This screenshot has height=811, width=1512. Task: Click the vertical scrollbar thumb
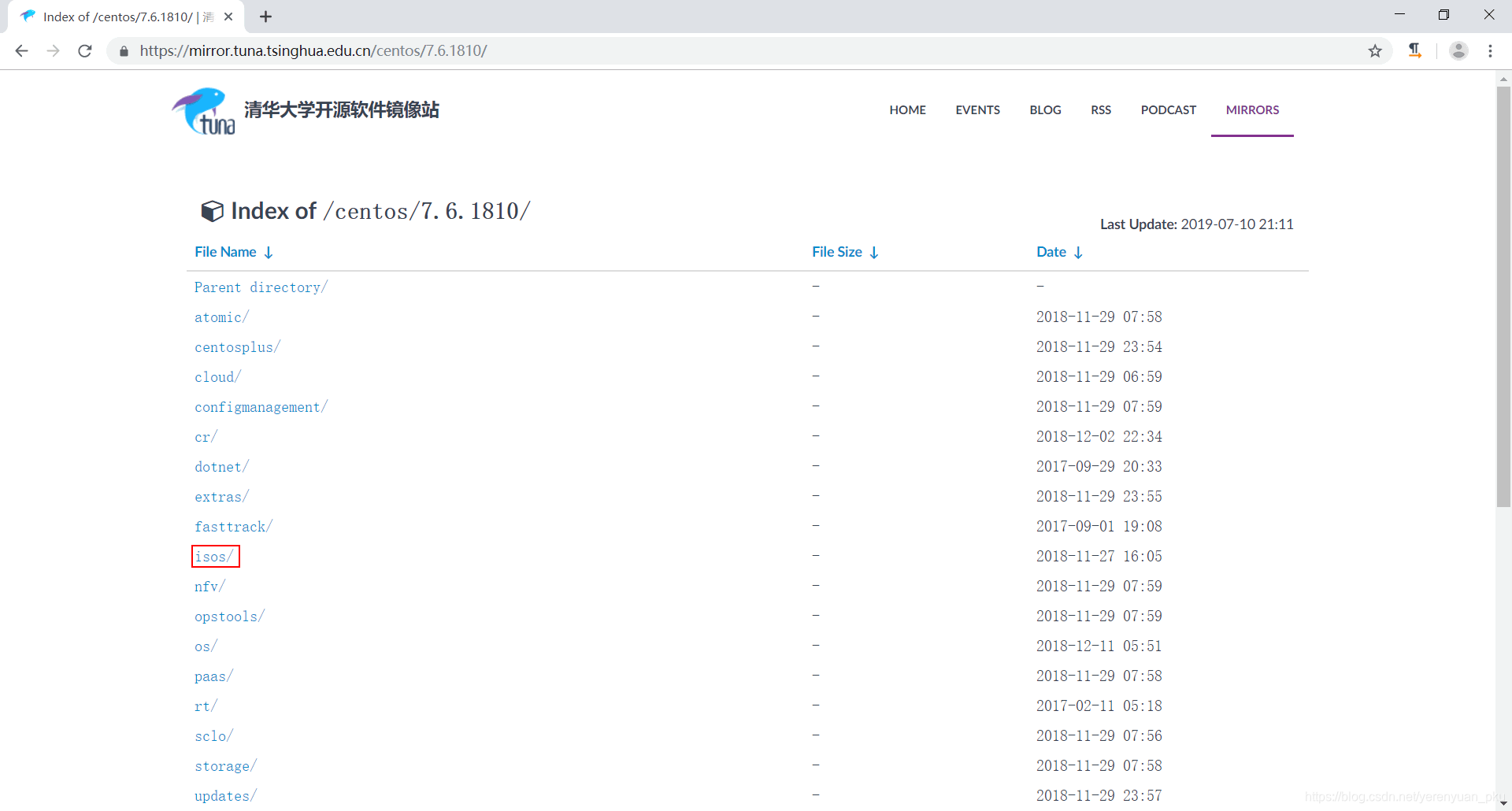[1503, 297]
